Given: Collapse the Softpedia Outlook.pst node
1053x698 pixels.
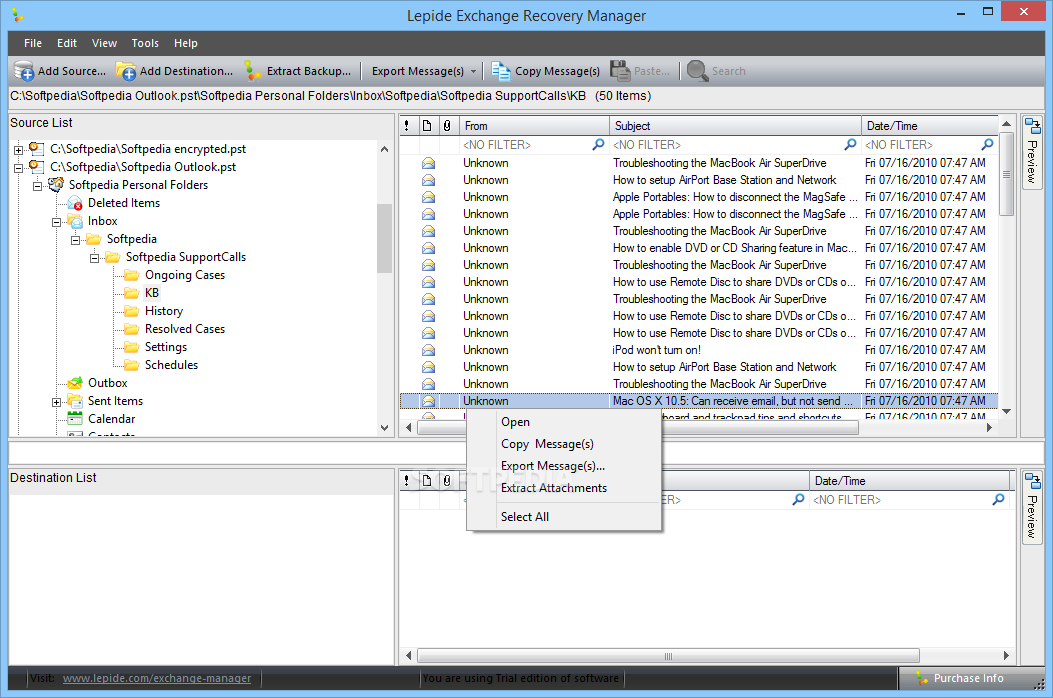Looking at the screenshot, I should pyautogui.click(x=19, y=168).
